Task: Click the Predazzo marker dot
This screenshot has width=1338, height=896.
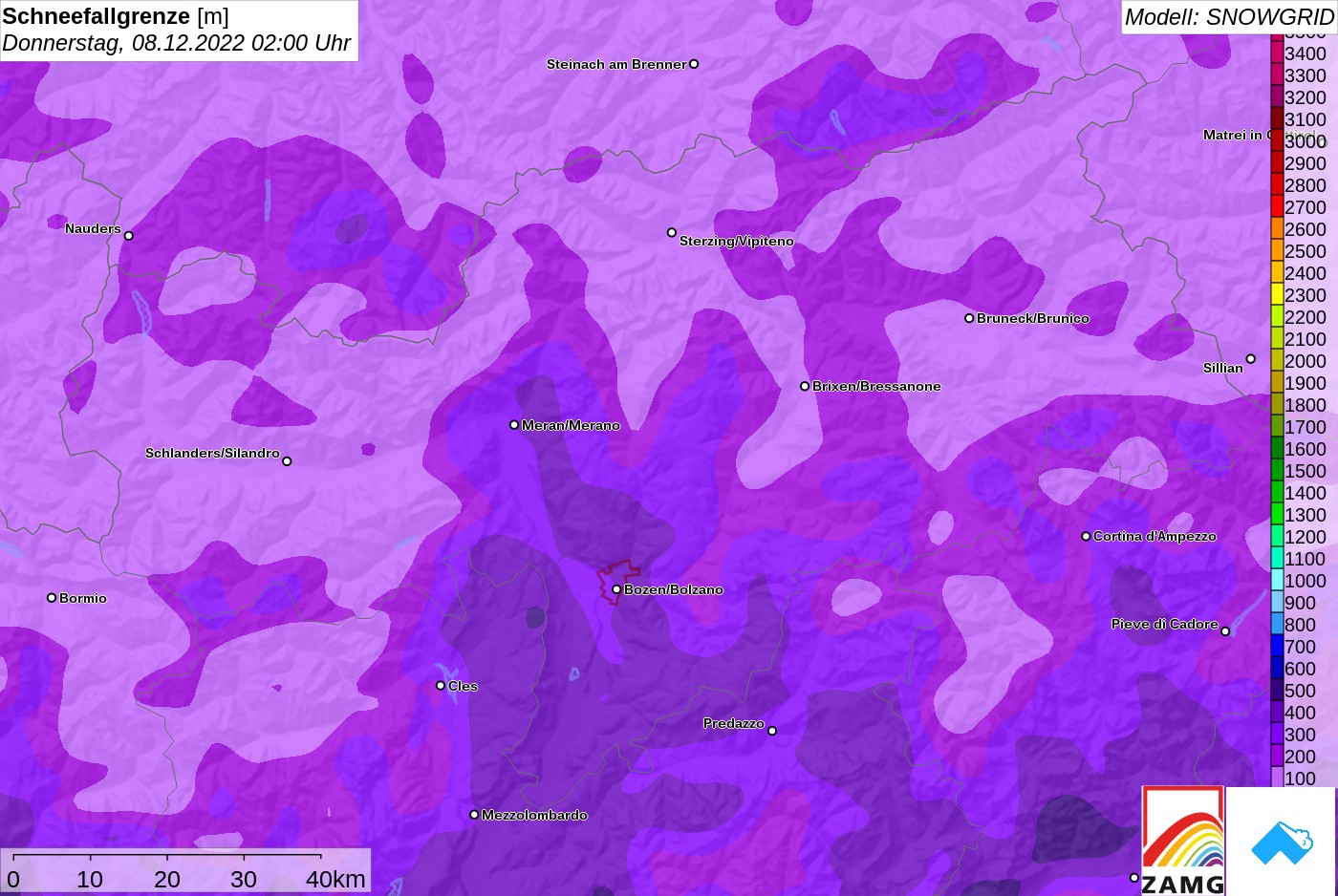Action: click(x=772, y=731)
